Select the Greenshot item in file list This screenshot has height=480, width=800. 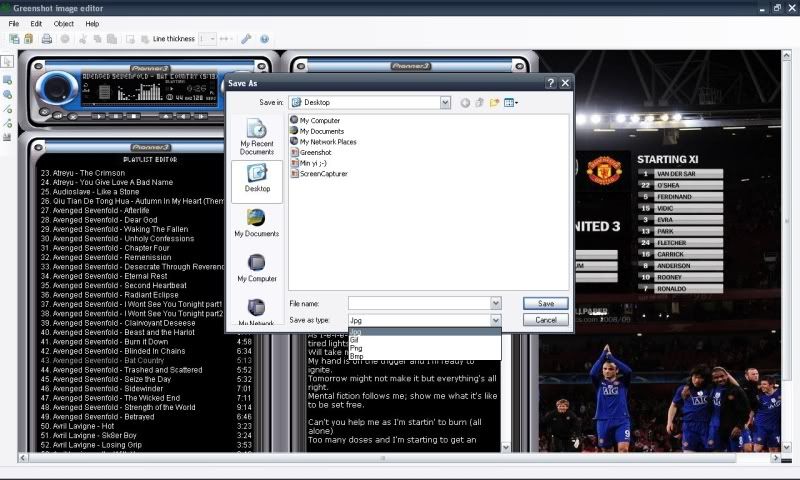[x=311, y=153]
